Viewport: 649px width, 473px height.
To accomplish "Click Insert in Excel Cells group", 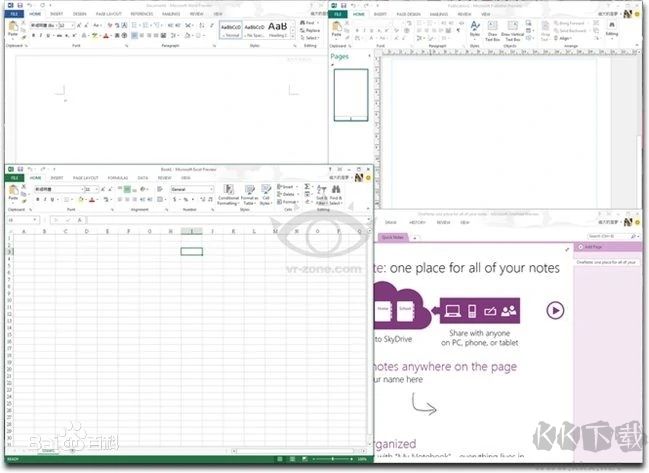I will coord(286,187).
